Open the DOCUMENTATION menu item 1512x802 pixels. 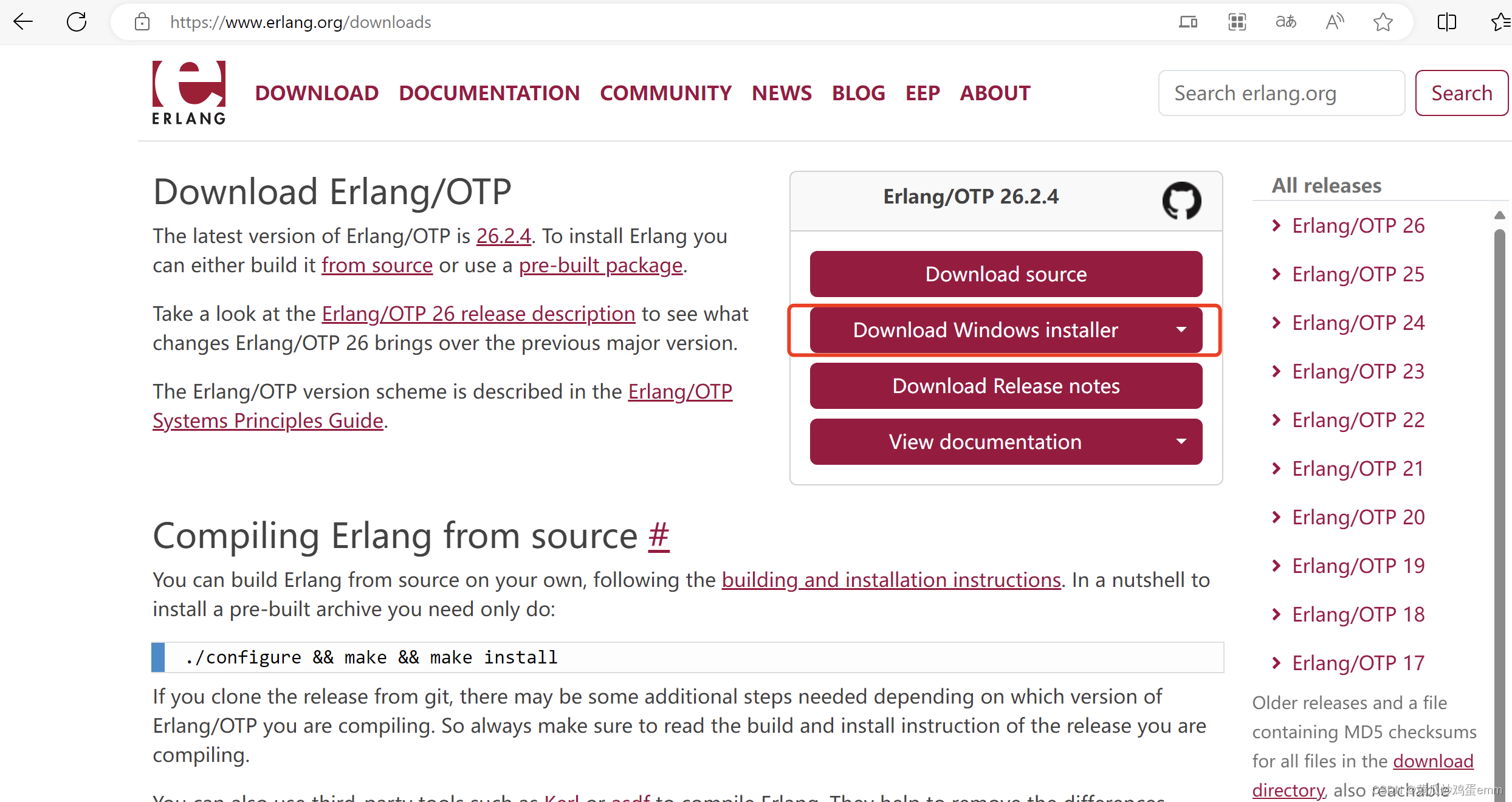coord(488,92)
